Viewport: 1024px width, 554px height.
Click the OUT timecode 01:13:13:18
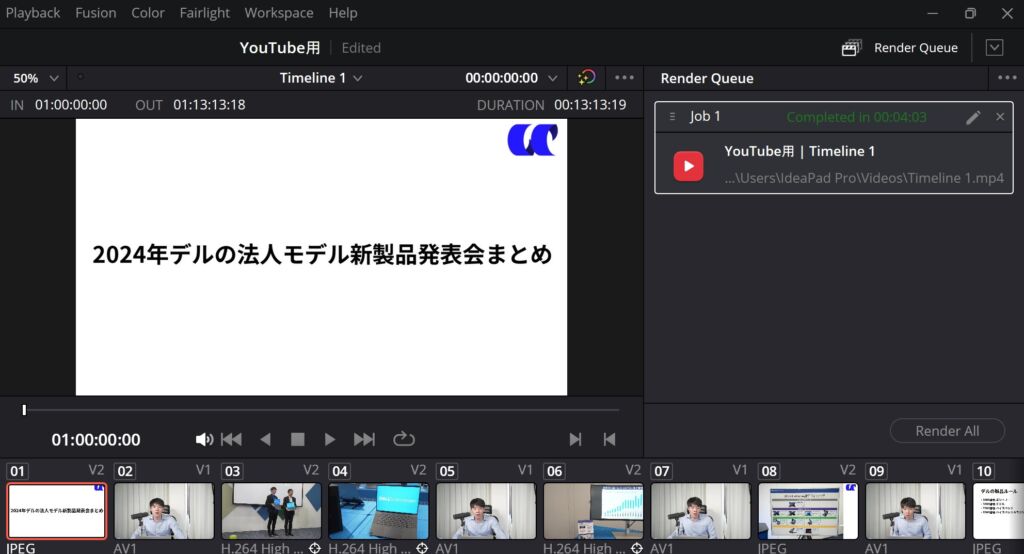[209, 105]
